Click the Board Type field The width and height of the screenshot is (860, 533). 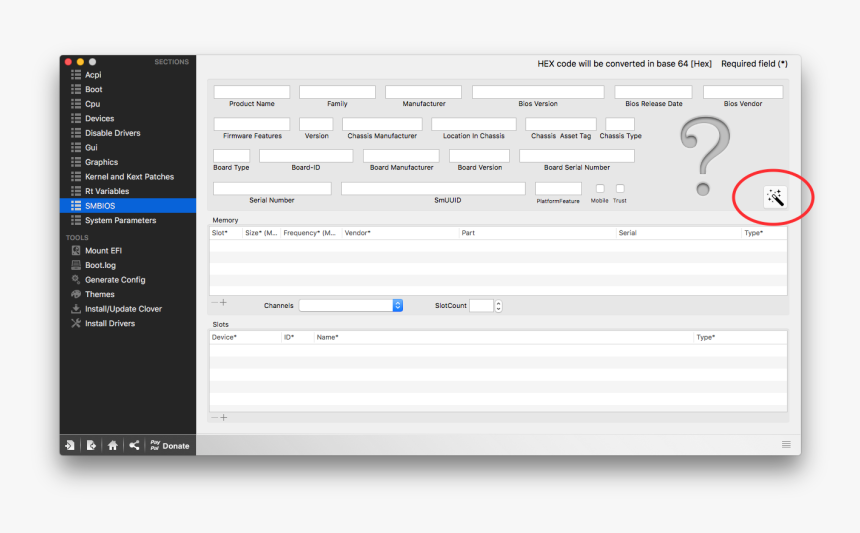point(231,156)
